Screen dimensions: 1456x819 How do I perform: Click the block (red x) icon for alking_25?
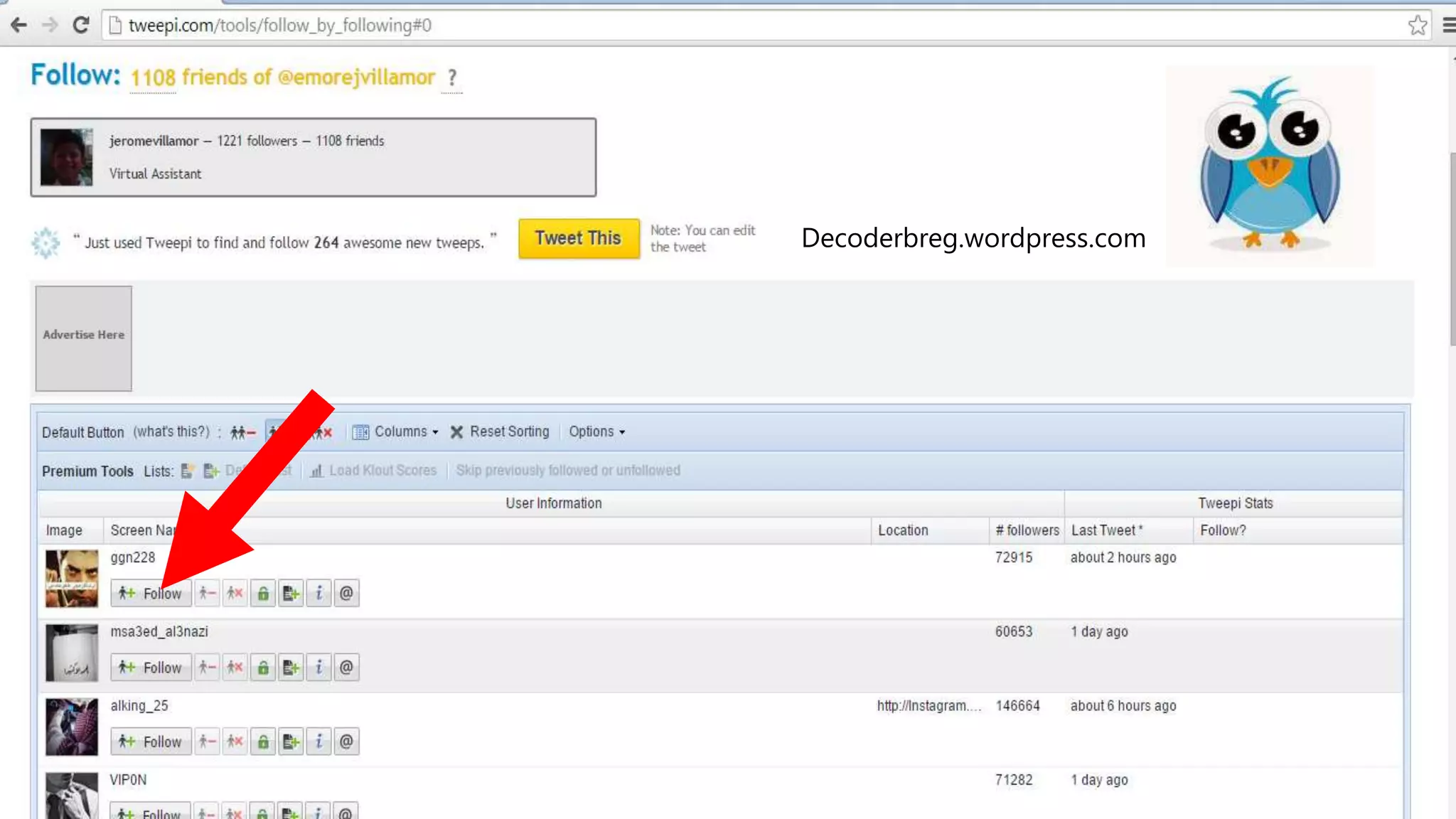coord(235,742)
